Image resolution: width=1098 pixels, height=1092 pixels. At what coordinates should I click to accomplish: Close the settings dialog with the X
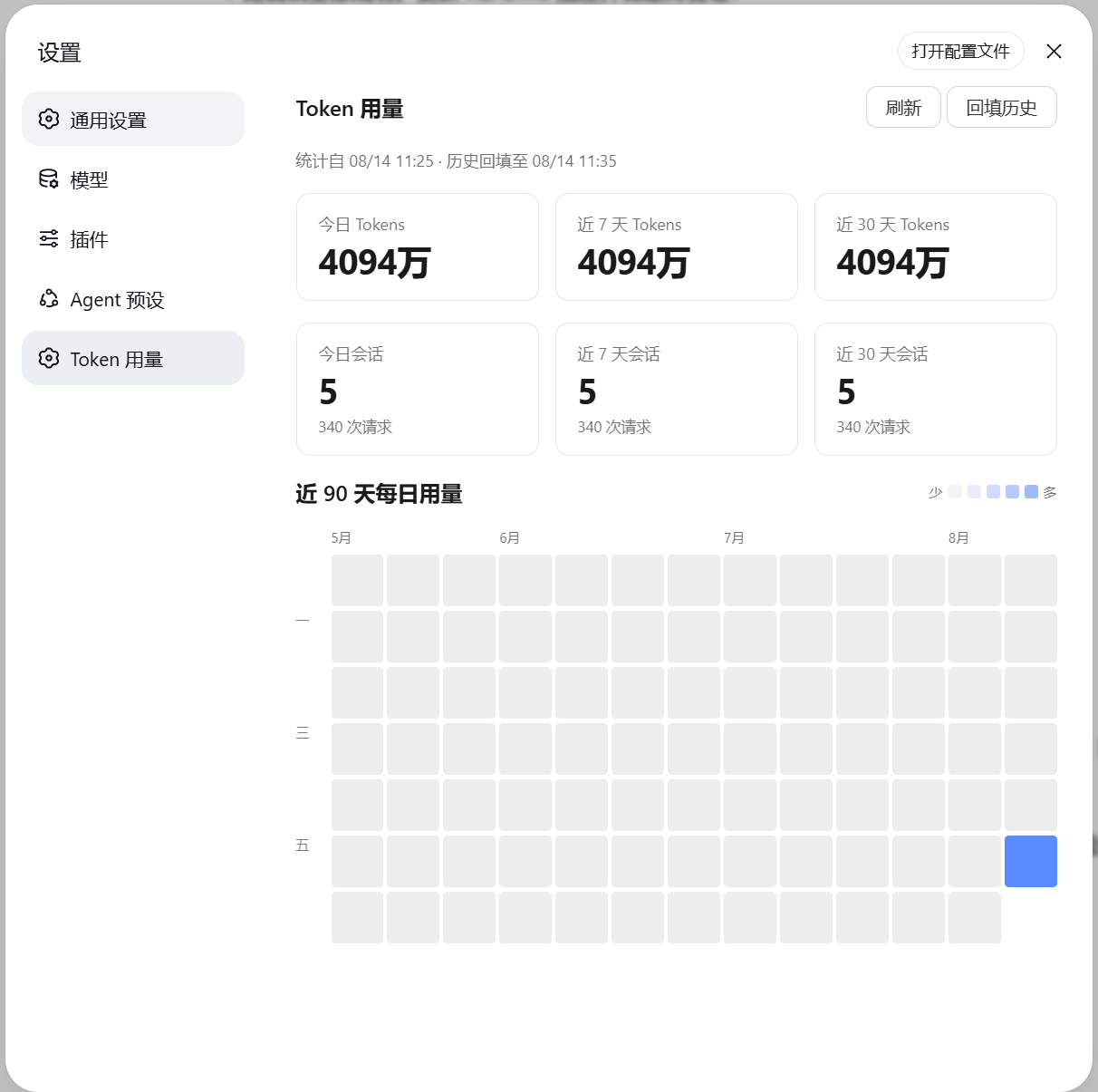[1054, 51]
